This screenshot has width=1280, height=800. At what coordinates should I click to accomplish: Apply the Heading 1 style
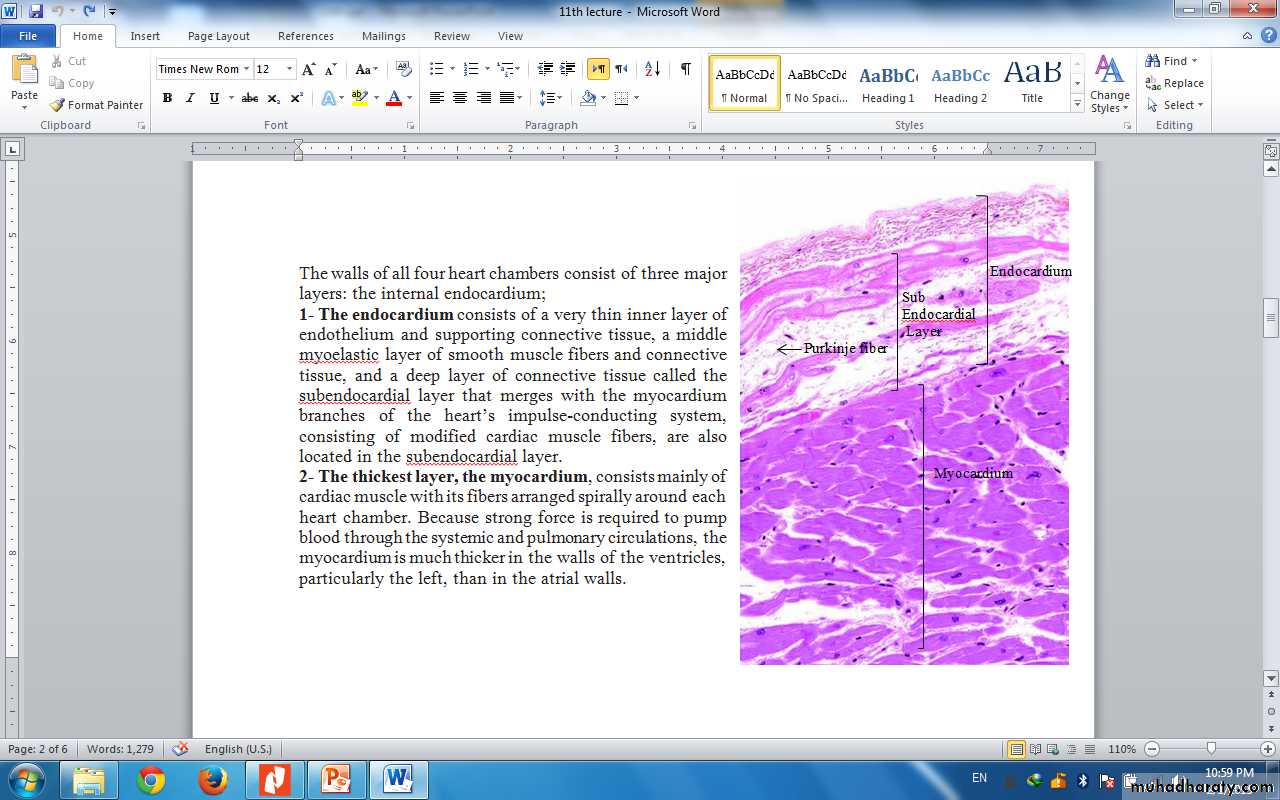[x=888, y=83]
